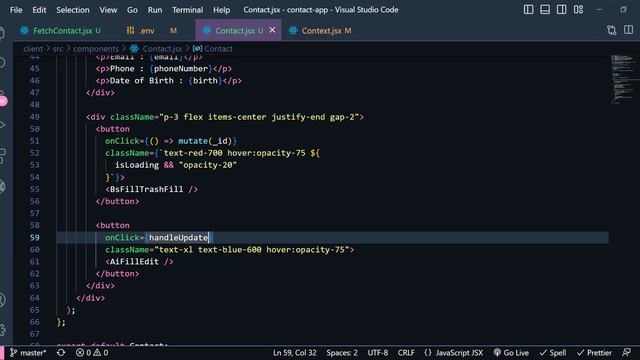Click the isLoading text on line 53
The height and width of the screenshot is (360, 640).
coord(137,165)
